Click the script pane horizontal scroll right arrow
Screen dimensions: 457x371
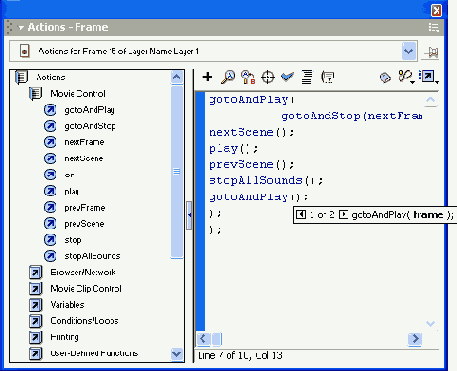tap(415, 339)
